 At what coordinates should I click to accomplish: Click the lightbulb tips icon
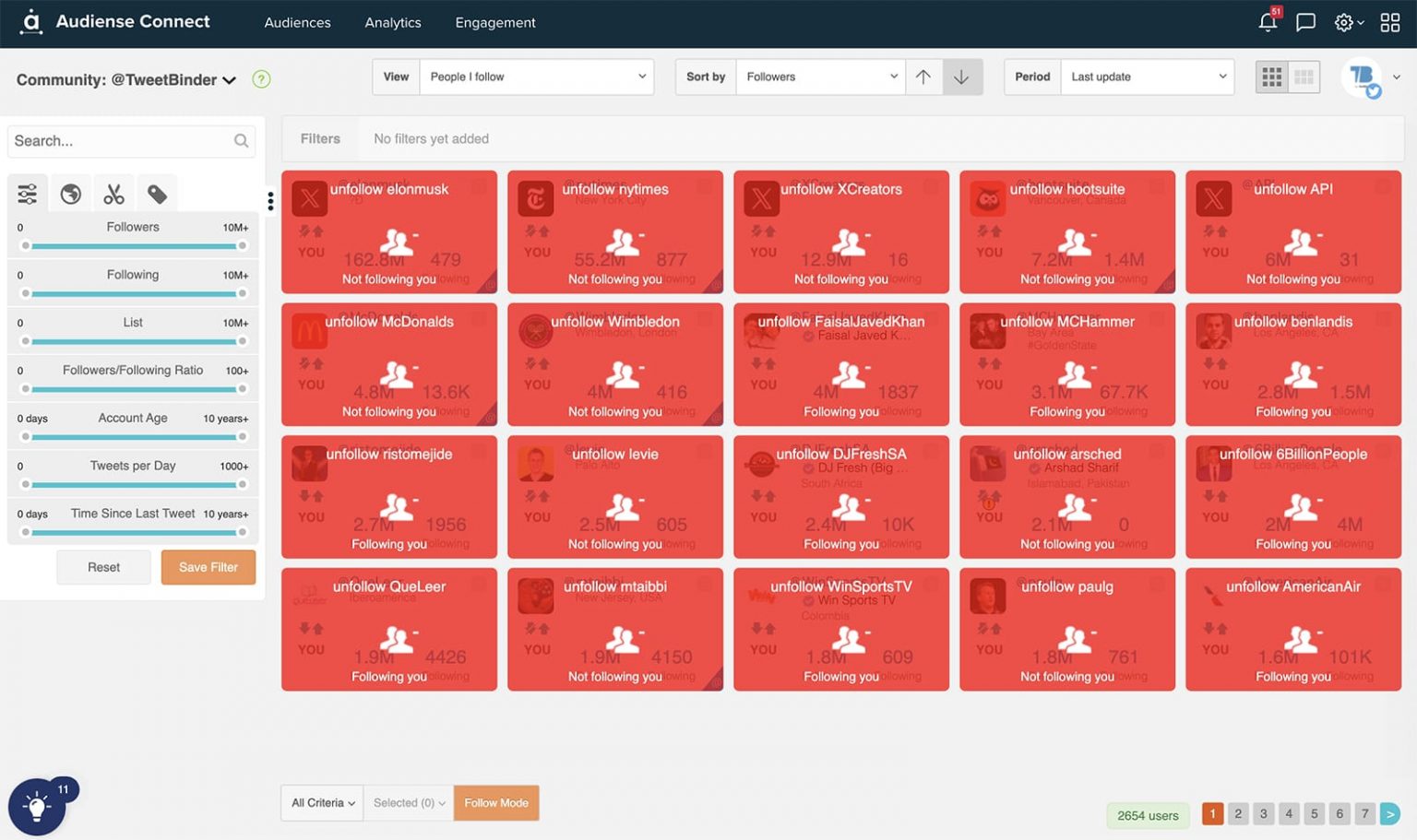36,808
